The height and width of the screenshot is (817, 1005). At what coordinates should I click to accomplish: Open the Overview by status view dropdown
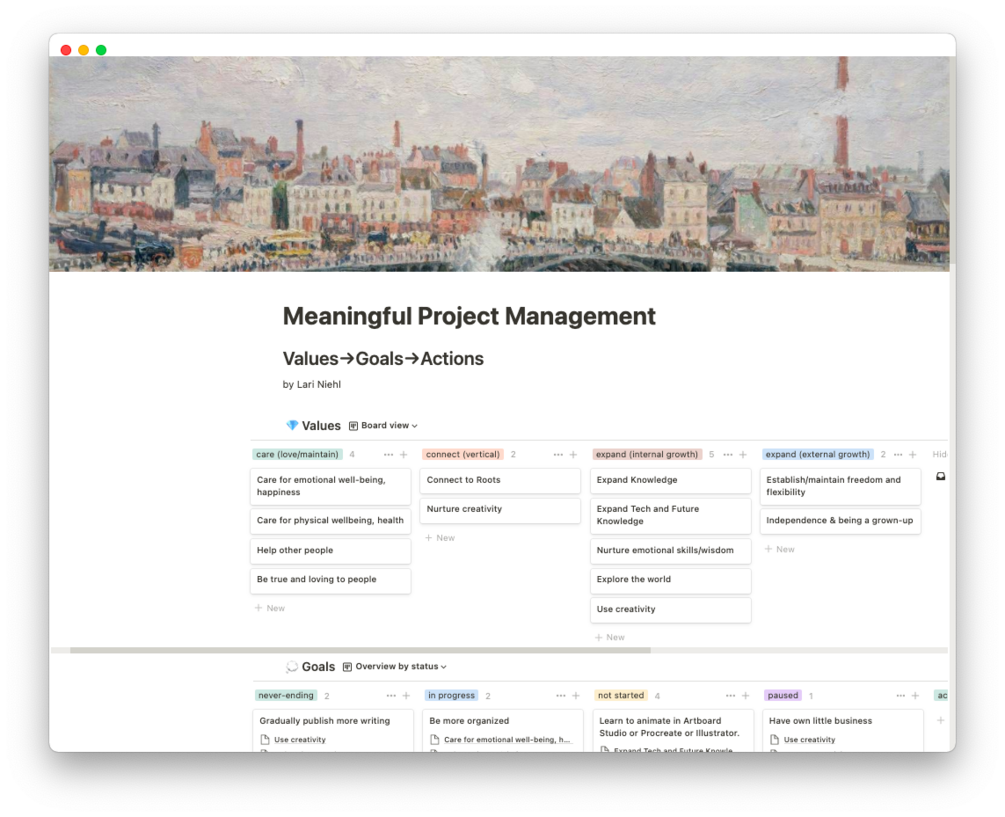tap(395, 666)
